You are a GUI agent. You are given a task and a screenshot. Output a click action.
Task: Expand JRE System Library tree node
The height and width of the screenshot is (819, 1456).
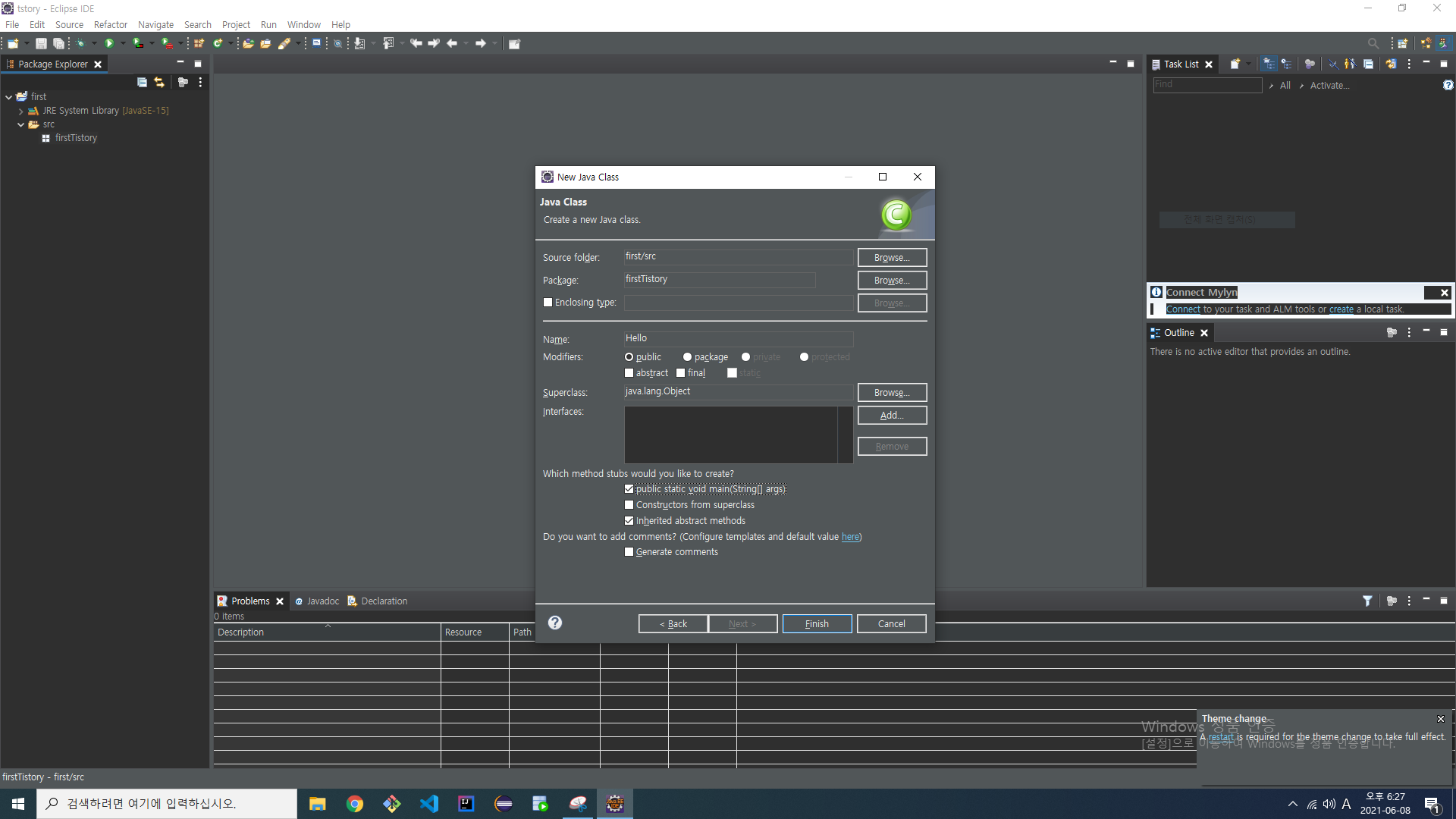(x=21, y=111)
